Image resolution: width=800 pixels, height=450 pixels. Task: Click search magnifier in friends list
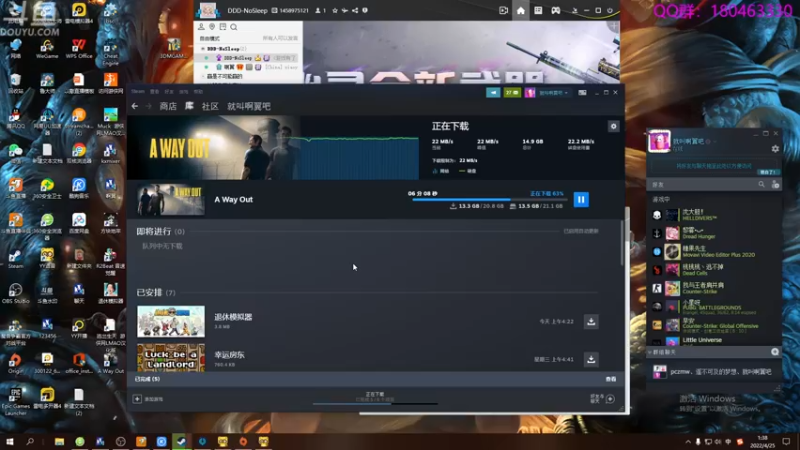pos(761,184)
